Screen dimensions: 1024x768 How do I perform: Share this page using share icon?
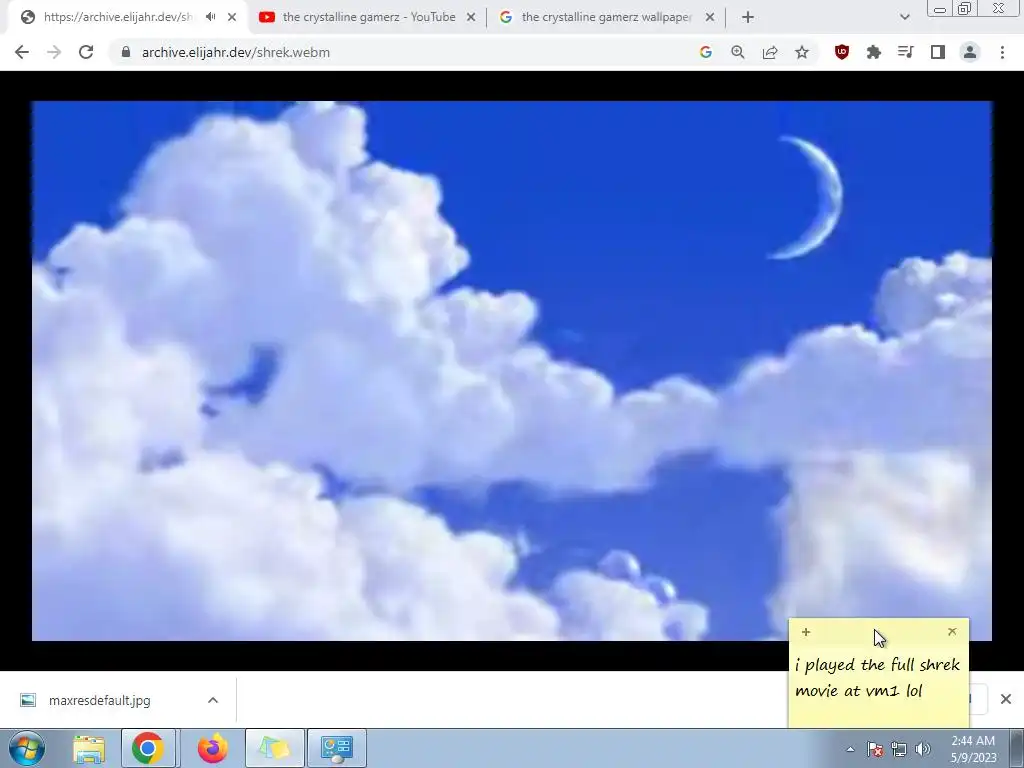(x=770, y=52)
